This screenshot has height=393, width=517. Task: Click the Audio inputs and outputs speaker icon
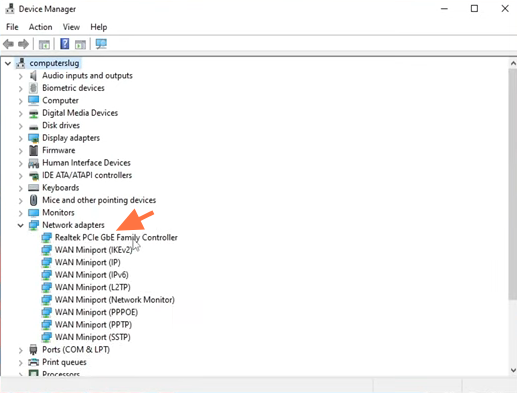tap(33, 76)
